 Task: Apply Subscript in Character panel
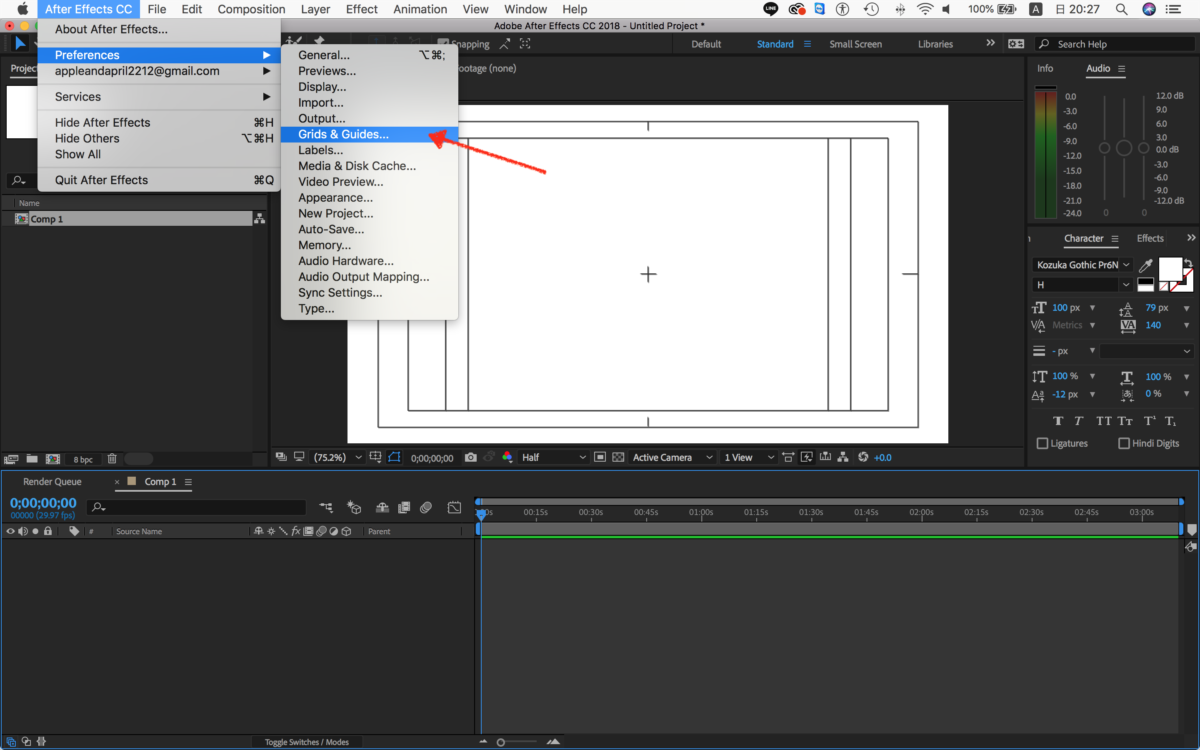tap(1171, 421)
